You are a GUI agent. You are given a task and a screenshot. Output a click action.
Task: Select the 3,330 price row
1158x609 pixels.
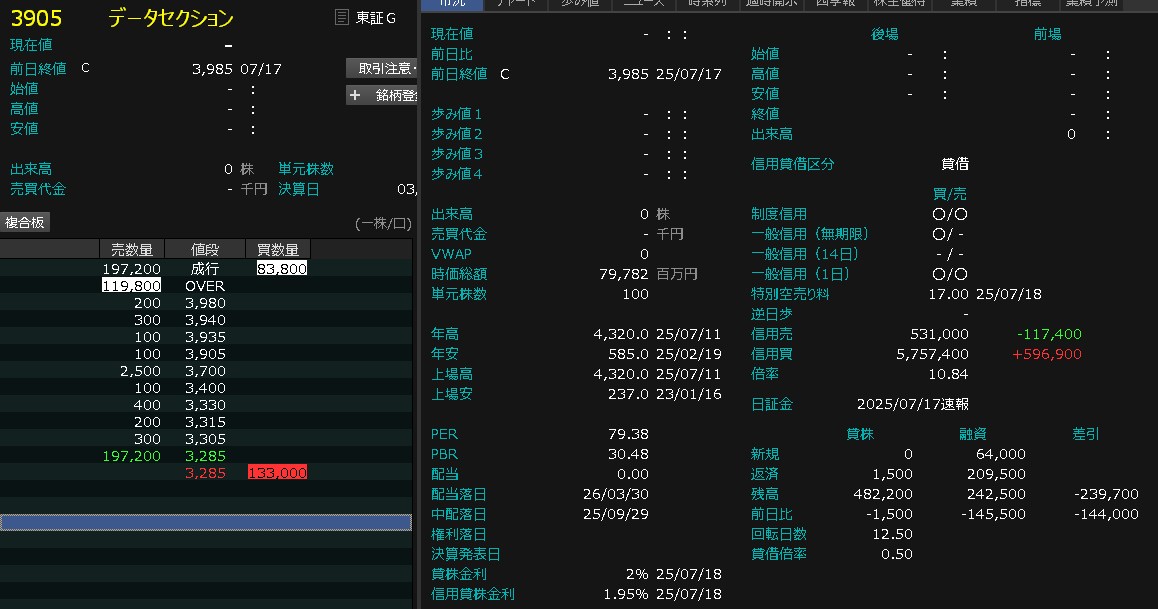click(x=206, y=405)
